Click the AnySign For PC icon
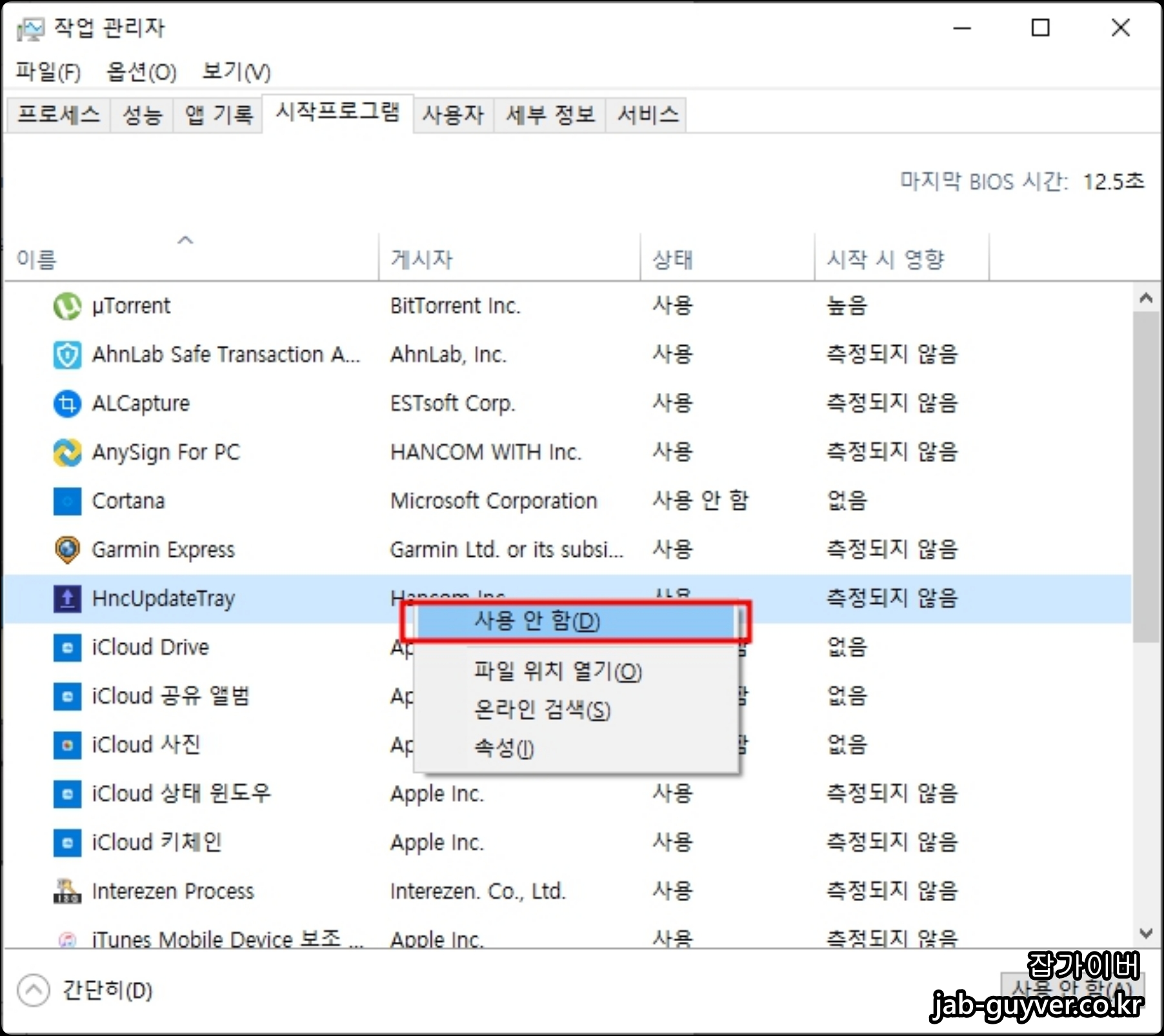 point(67,452)
